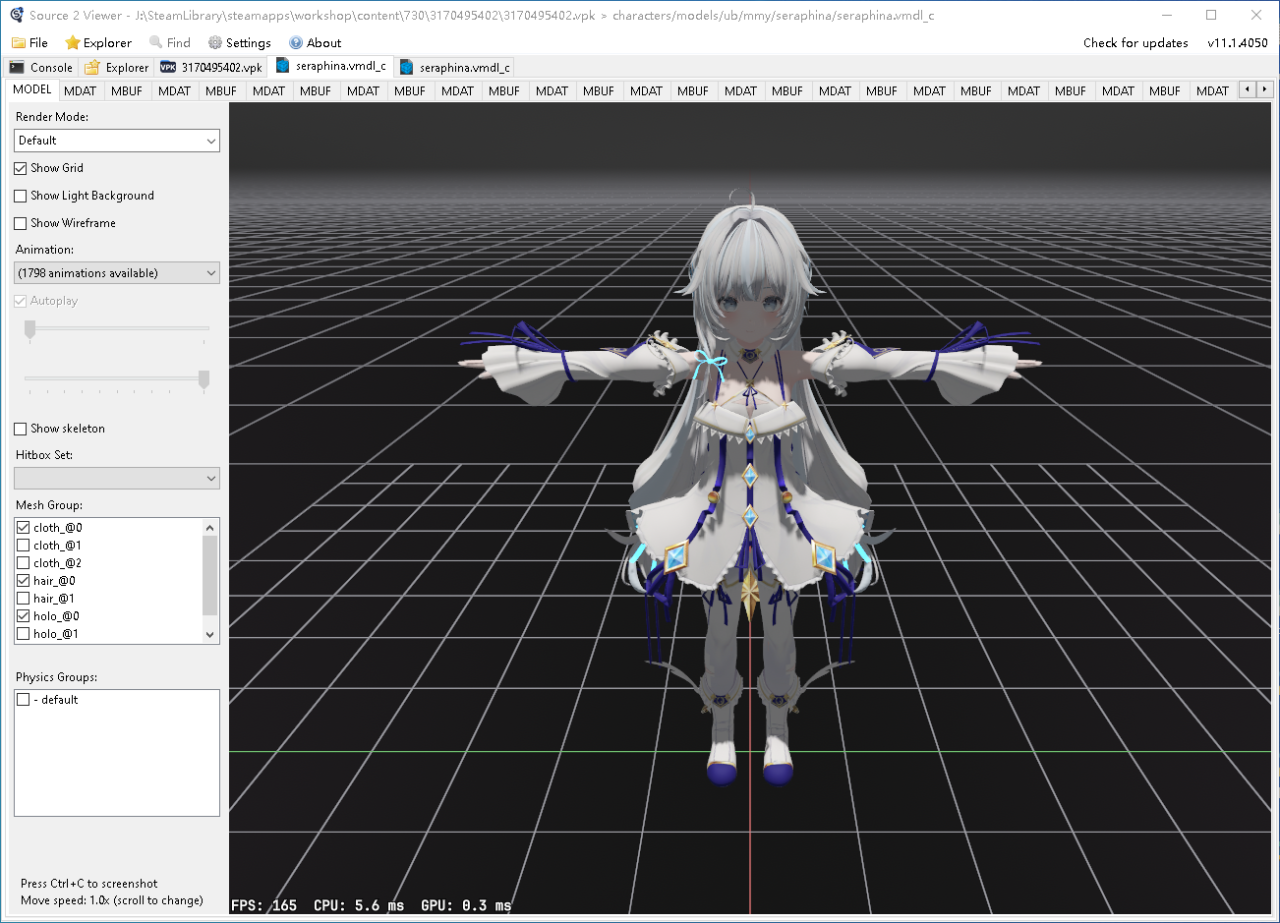Open the Hitbox Set dropdown
The width and height of the screenshot is (1280, 923).
coord(117,478)
